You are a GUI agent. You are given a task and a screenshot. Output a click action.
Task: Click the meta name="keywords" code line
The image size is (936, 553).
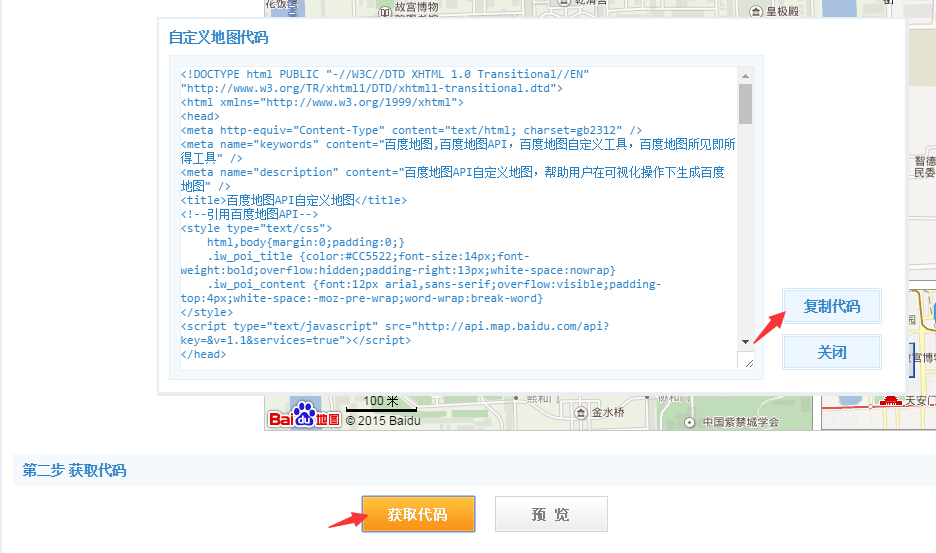(x=458, y=144)
